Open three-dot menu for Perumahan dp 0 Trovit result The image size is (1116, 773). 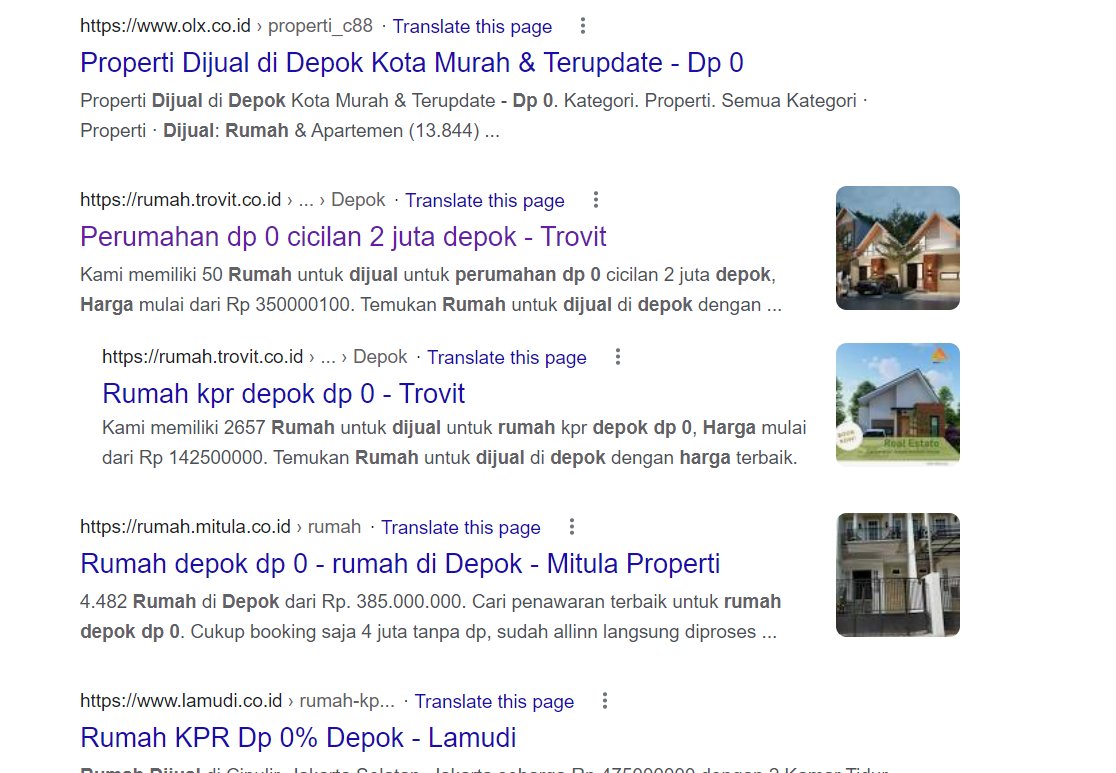point(596,200)
